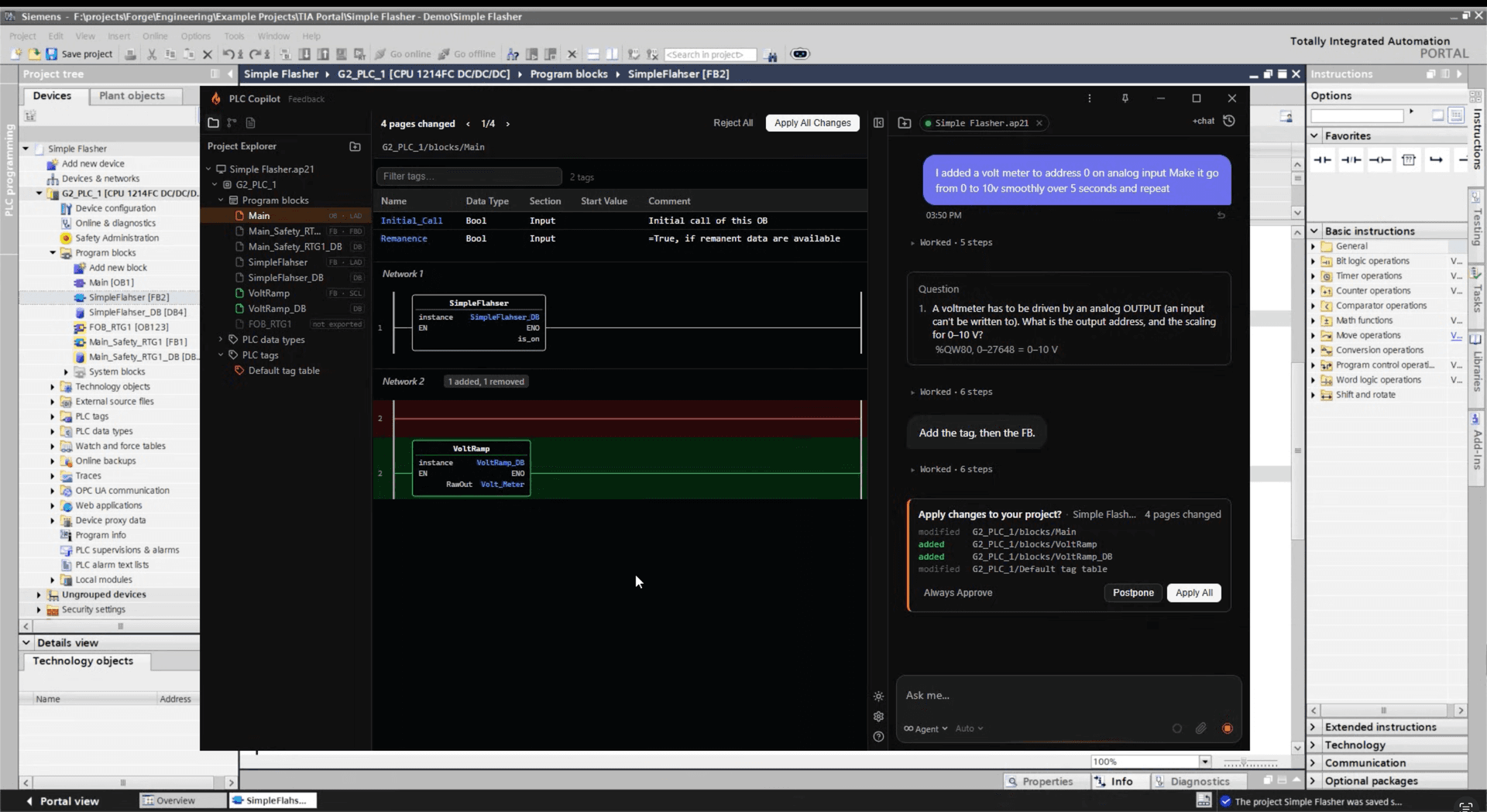Select Default tag table in Project Explorer

(x=283, y=371)
